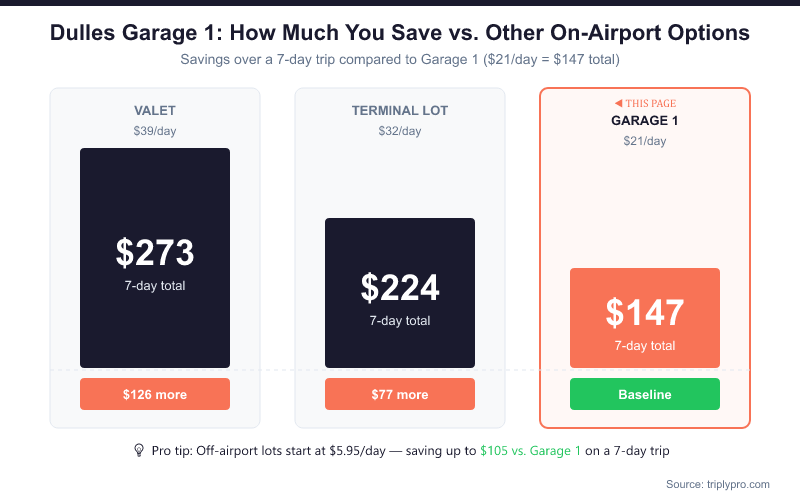800x500 pixels.
Task: Click the green "$105 vs. Garage 1" text
Action: tap(530, 451)
